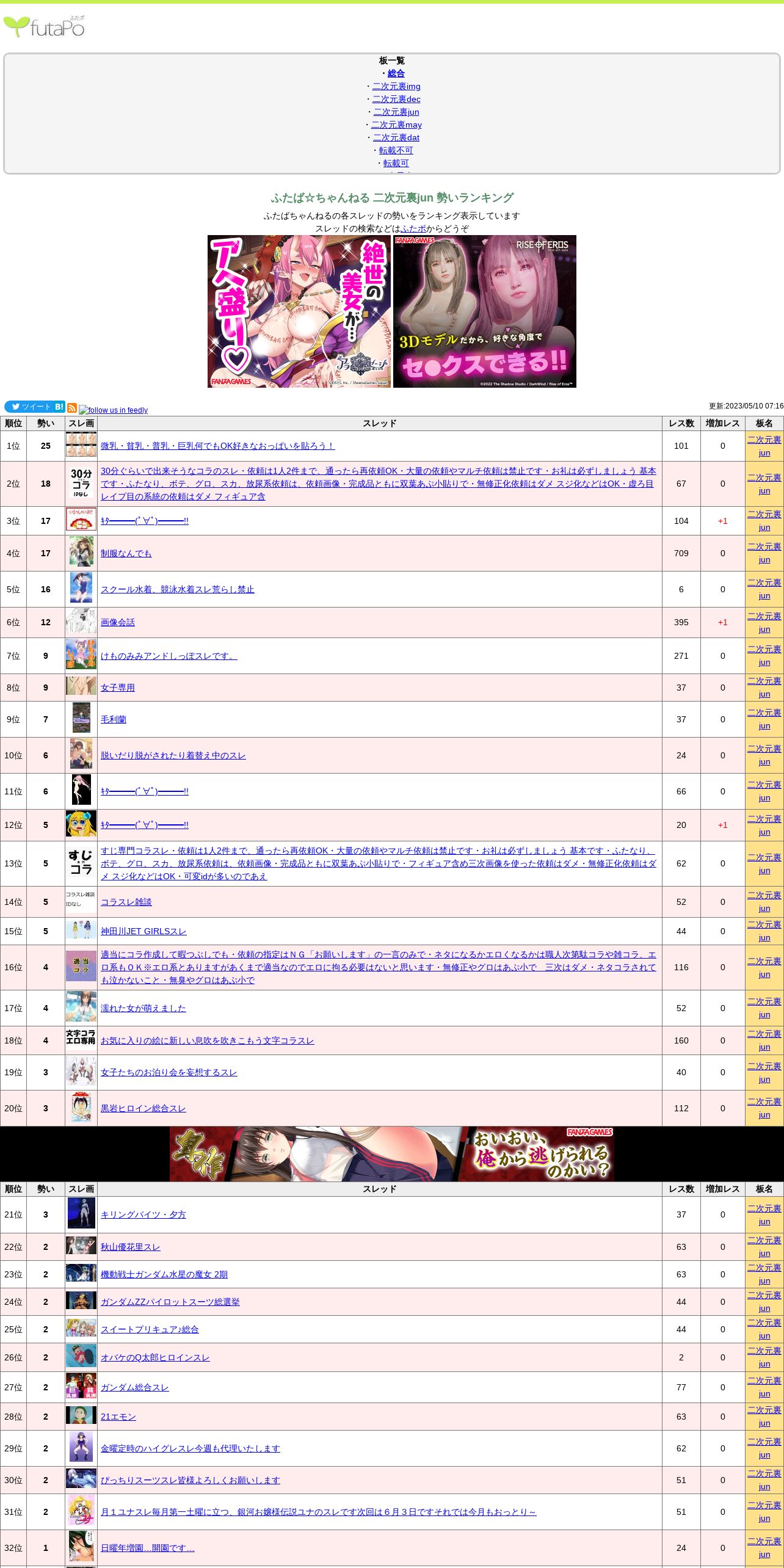Click the +1 increase in the 6位 row
Viewport: 784px width, 1568px height.
723,622
